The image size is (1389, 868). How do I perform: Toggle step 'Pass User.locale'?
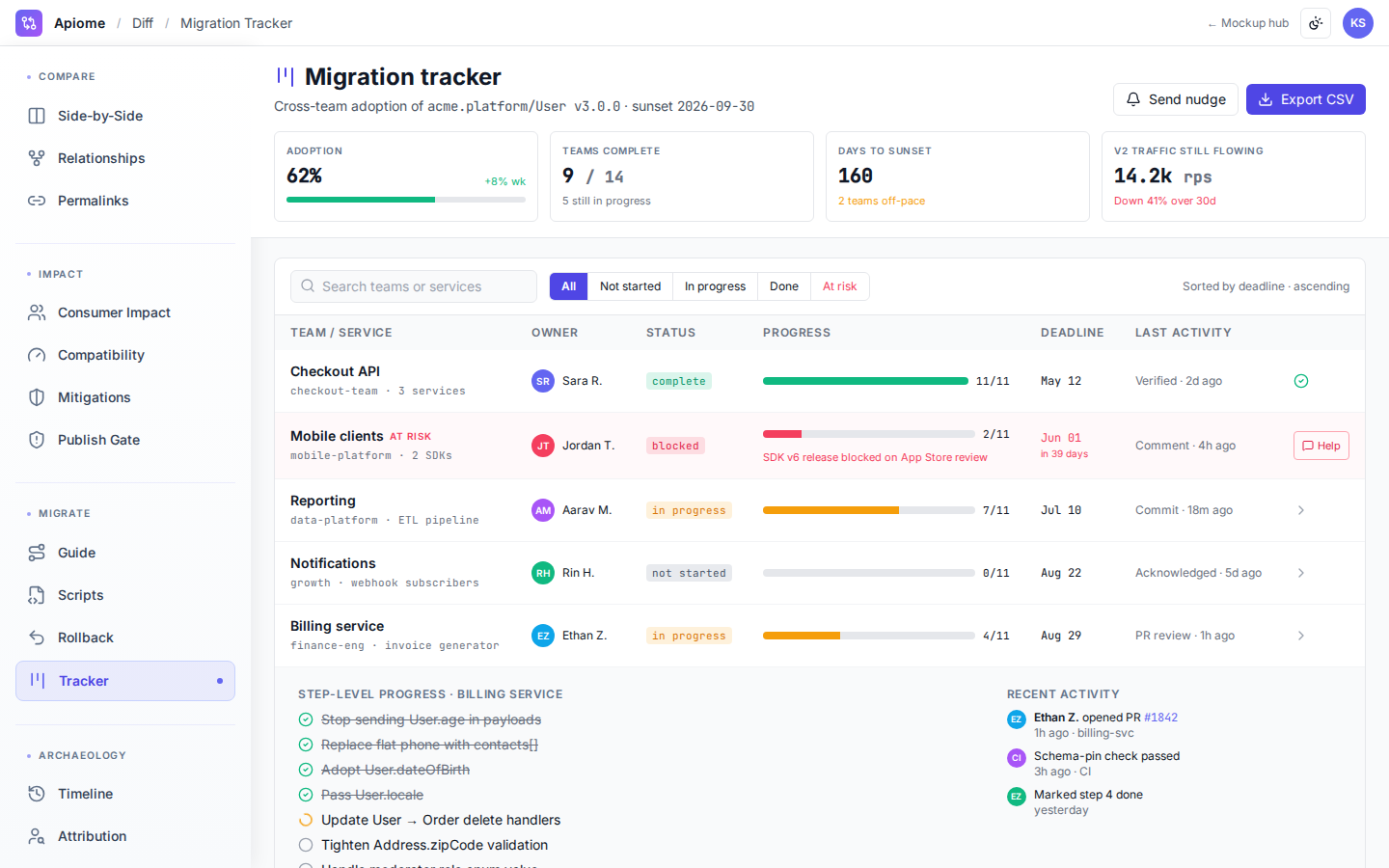(306, 795)
